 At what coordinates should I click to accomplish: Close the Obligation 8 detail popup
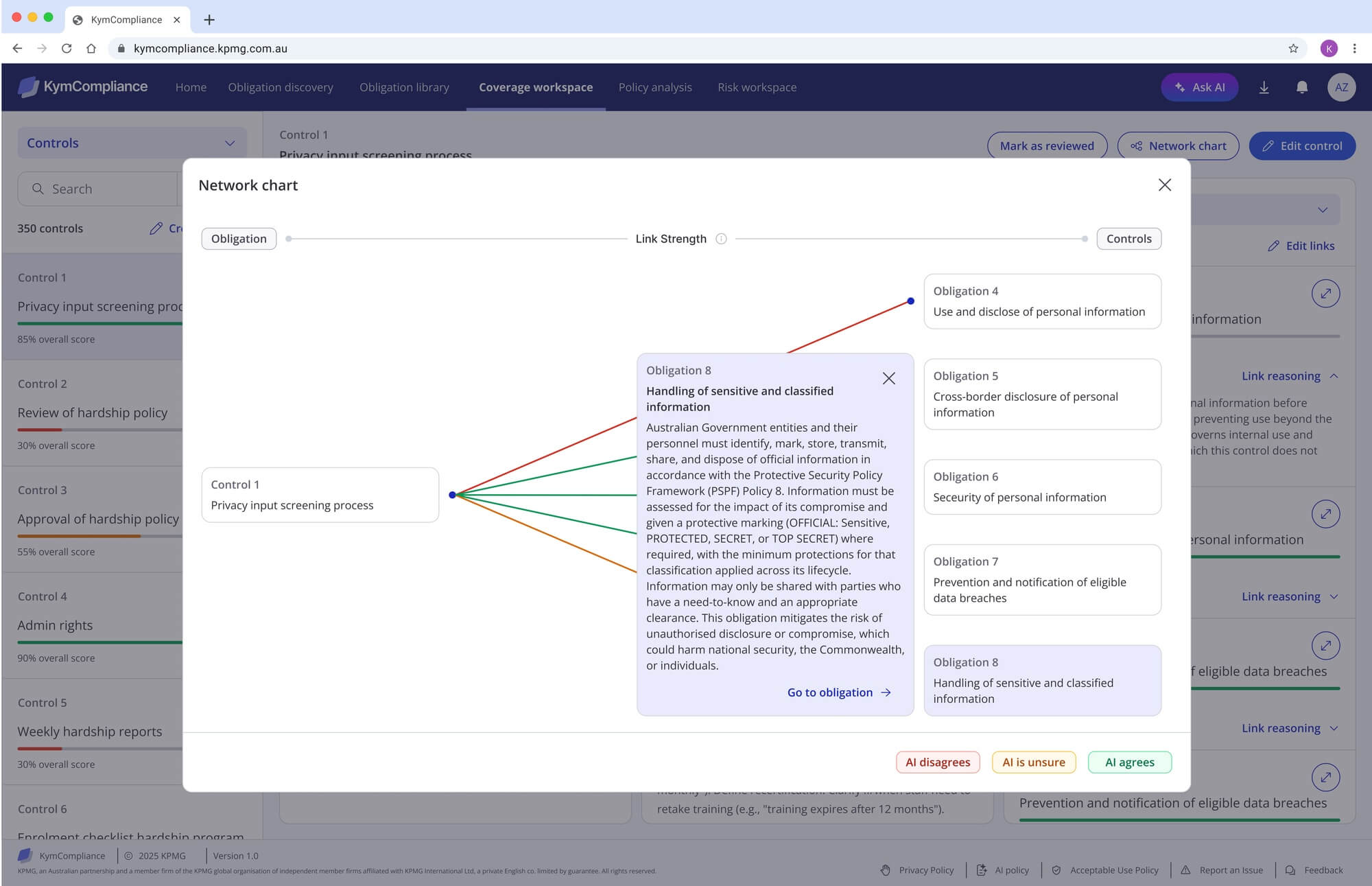coord(888,378)
